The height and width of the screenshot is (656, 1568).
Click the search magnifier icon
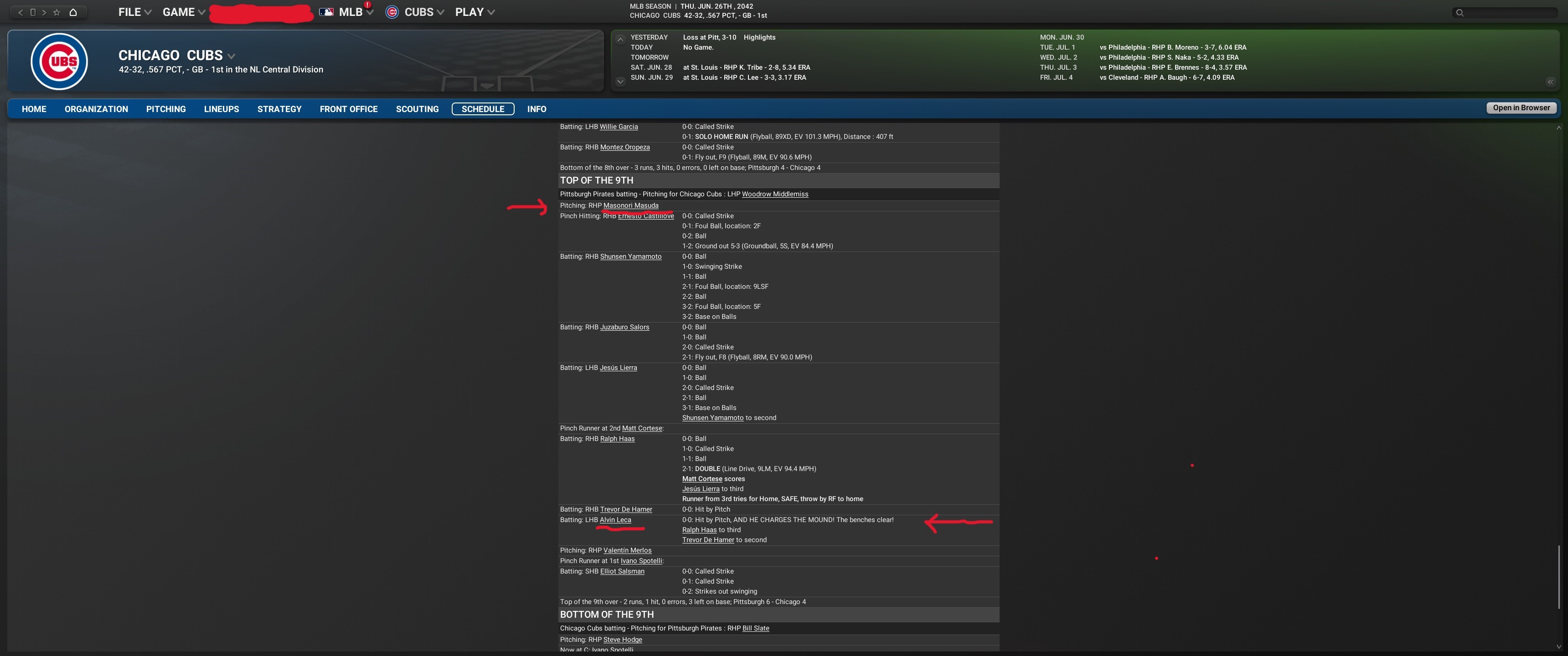tap(1459, 13)
